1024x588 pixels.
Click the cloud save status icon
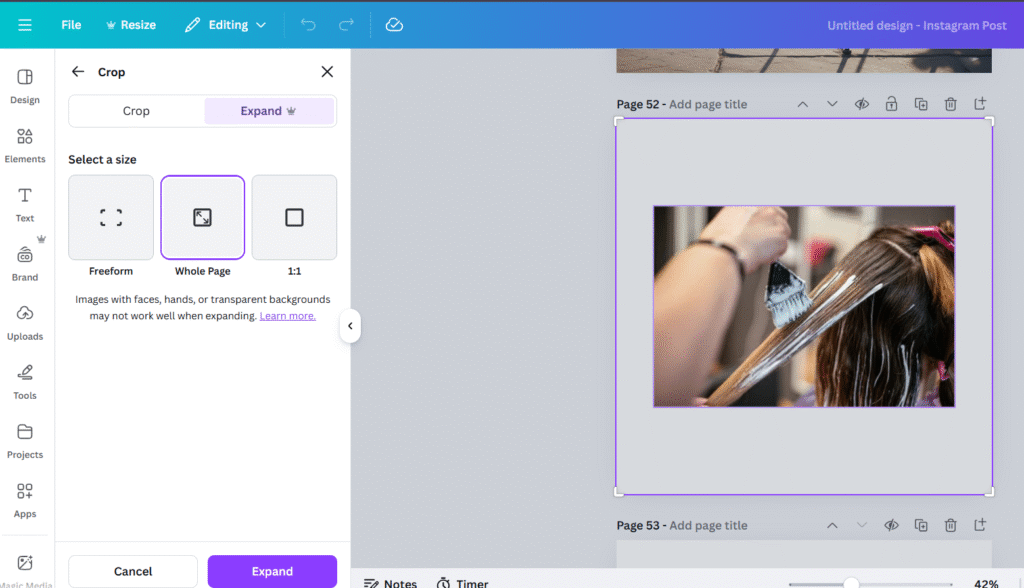[x=394, y=25]
